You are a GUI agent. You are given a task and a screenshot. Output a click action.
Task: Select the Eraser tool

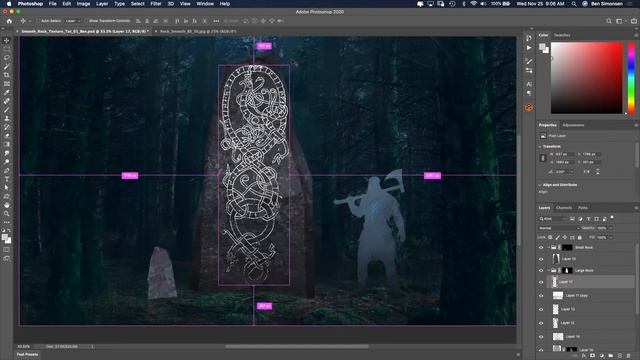[x=7, y=136]
